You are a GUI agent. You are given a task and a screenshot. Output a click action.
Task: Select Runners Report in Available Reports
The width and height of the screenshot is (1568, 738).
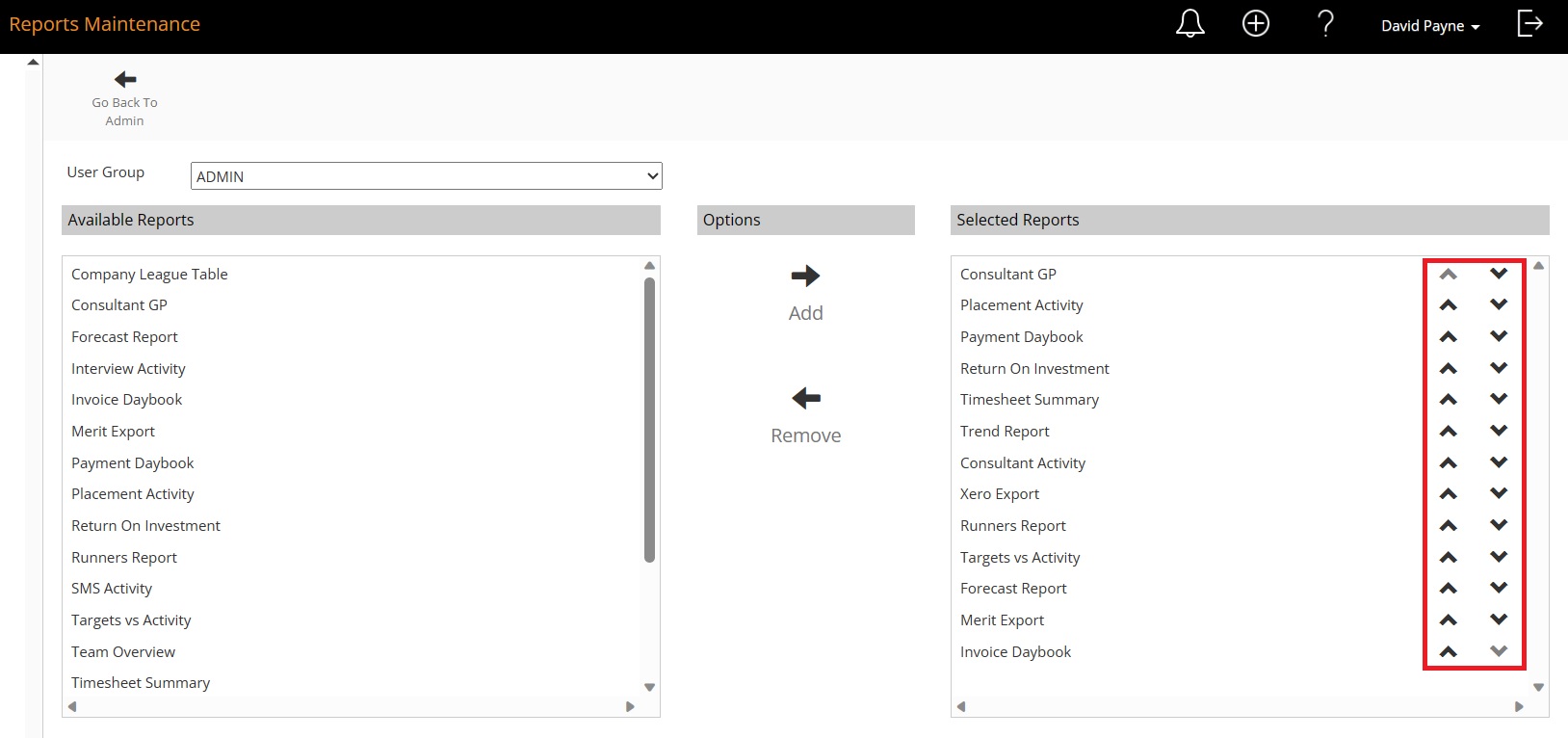[x=124, y=558]
